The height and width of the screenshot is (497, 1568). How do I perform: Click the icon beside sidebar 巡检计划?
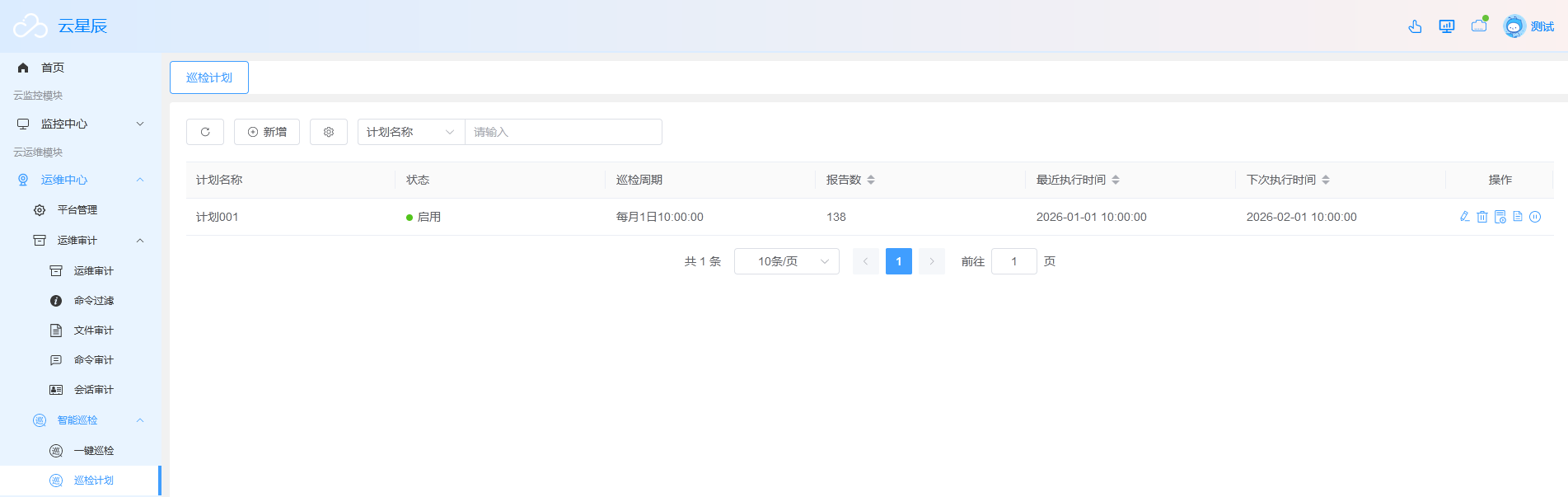(56, 481)
